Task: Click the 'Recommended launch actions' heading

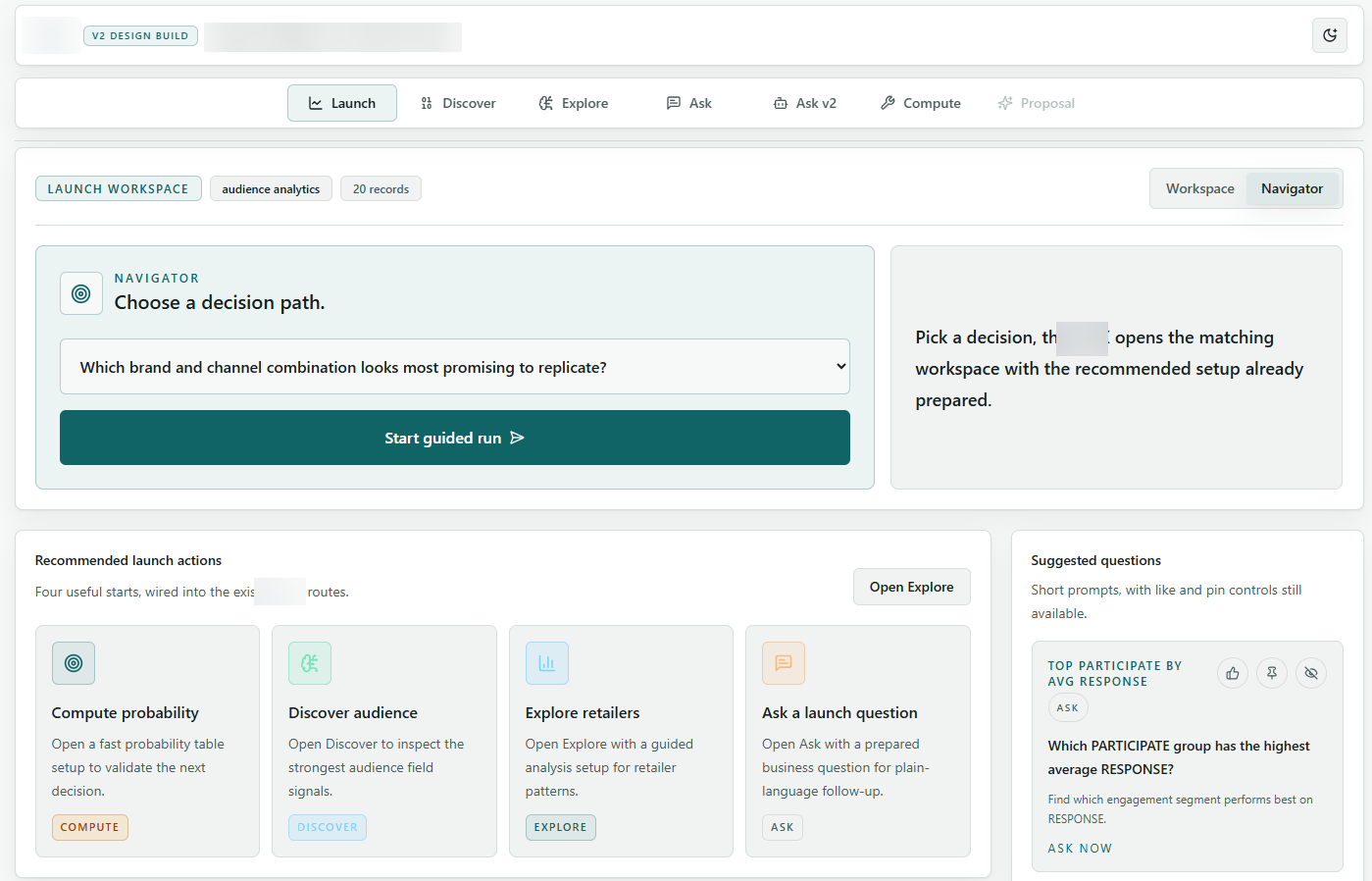Action: [x=128, y=560]
